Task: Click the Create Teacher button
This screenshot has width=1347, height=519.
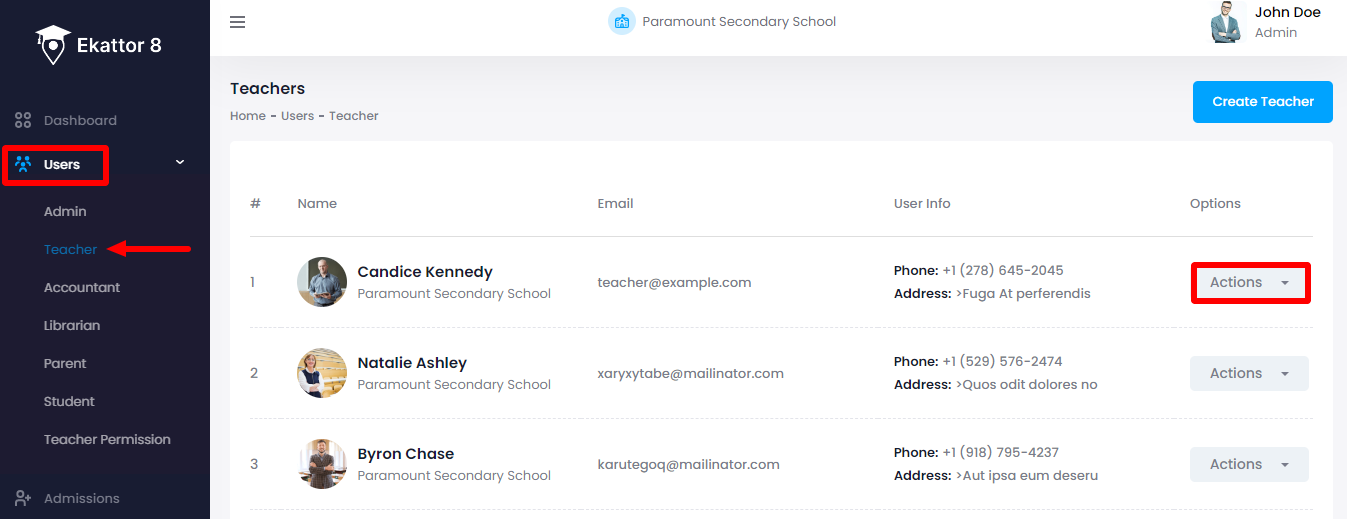Action: pos(1262,102)
